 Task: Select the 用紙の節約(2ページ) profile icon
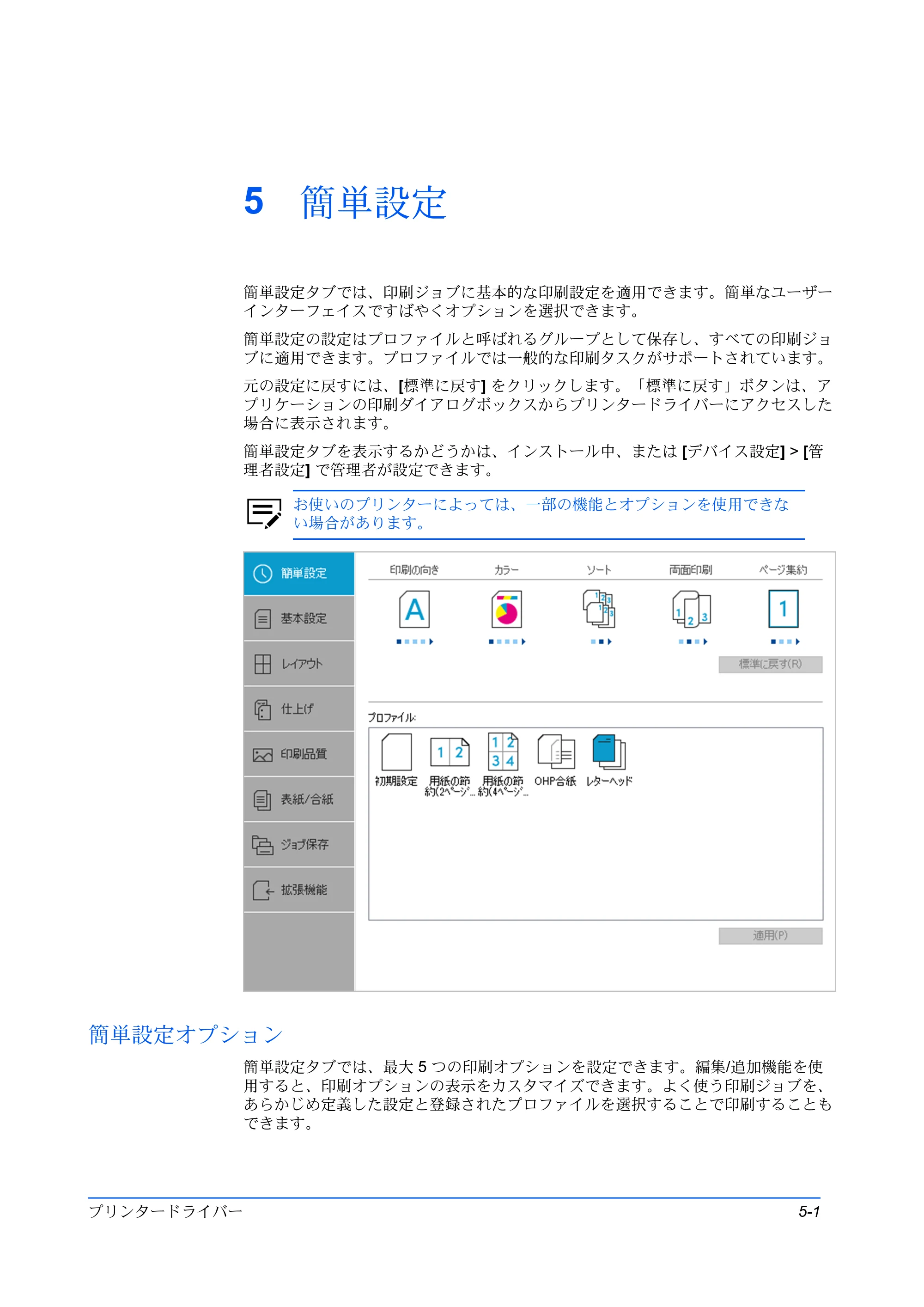(450, 752)
